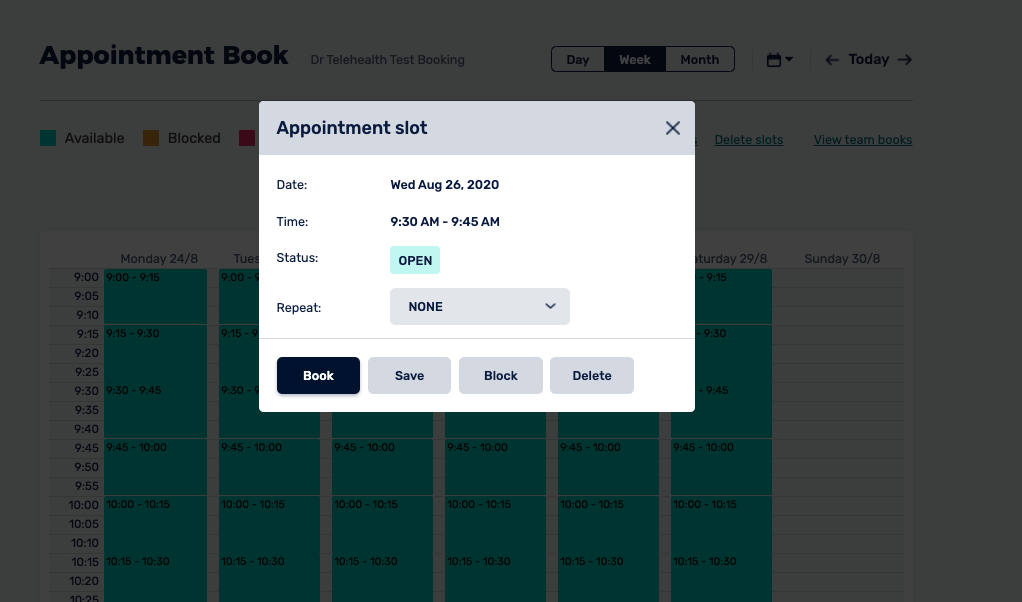
Task: Click the orange Blocked legend swatch
Action: [151, 138]
